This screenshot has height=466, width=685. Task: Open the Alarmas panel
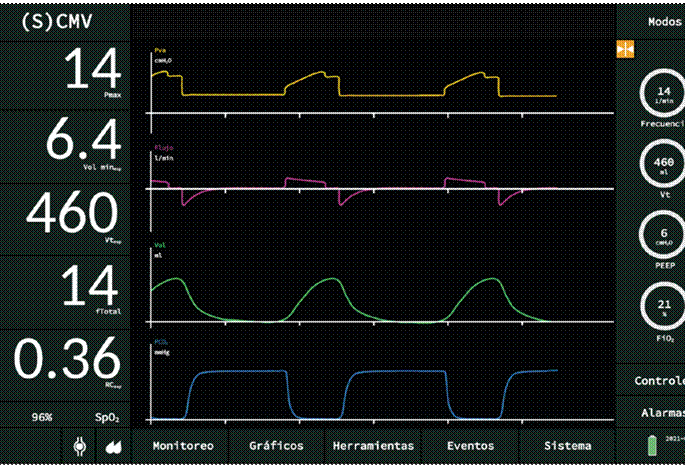pyautogui.click(x=662, y=412)
